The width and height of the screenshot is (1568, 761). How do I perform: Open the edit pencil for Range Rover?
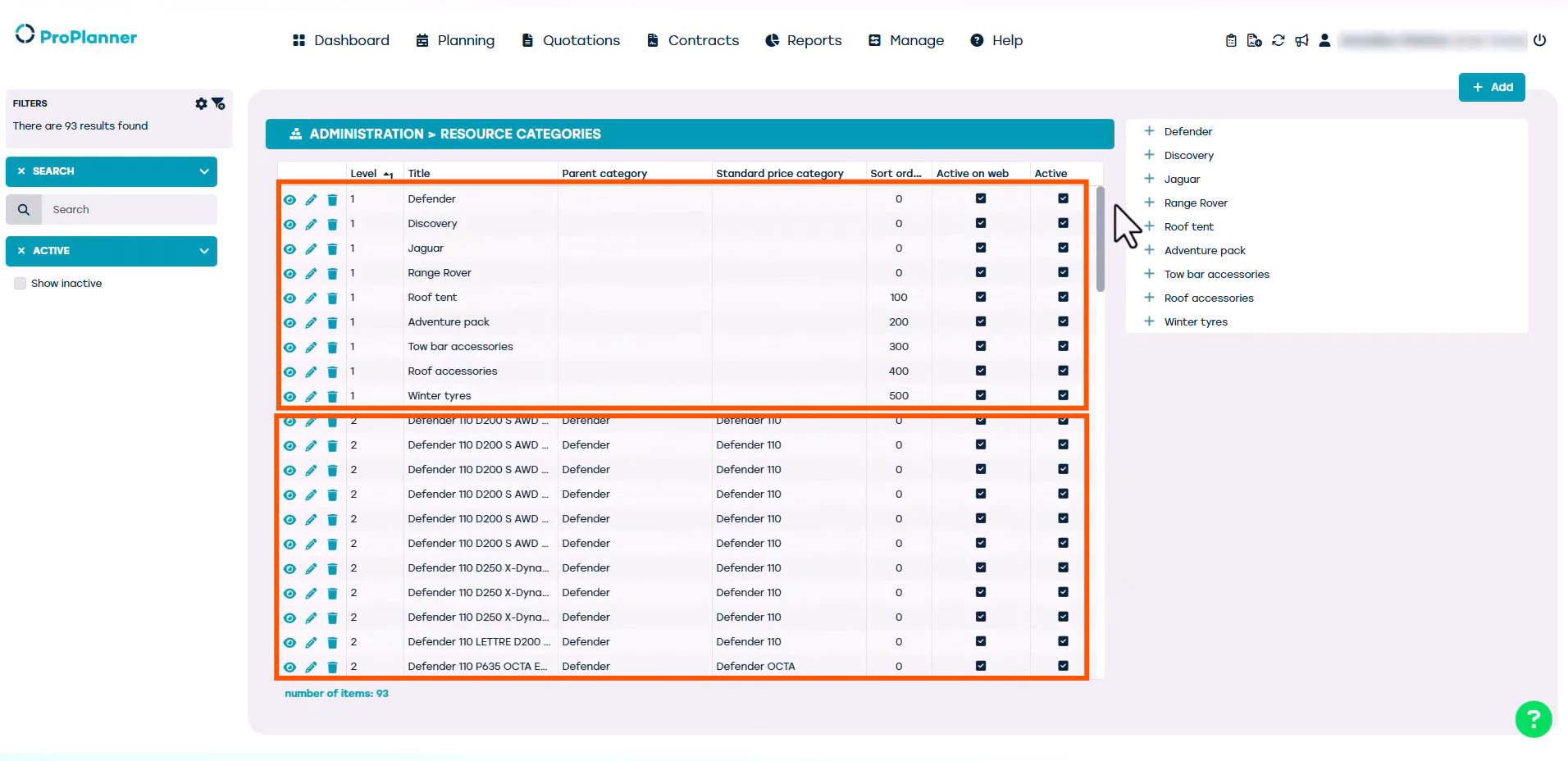pyautogui.click(x=311, y=274)
